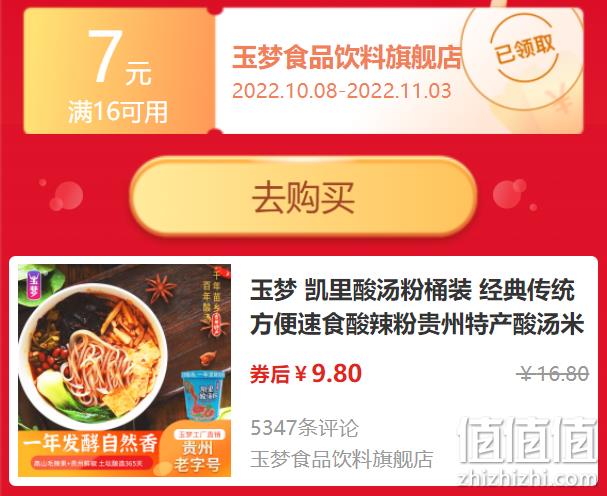Click the crossed-out ¥16.80 original price

click(553, 374)
